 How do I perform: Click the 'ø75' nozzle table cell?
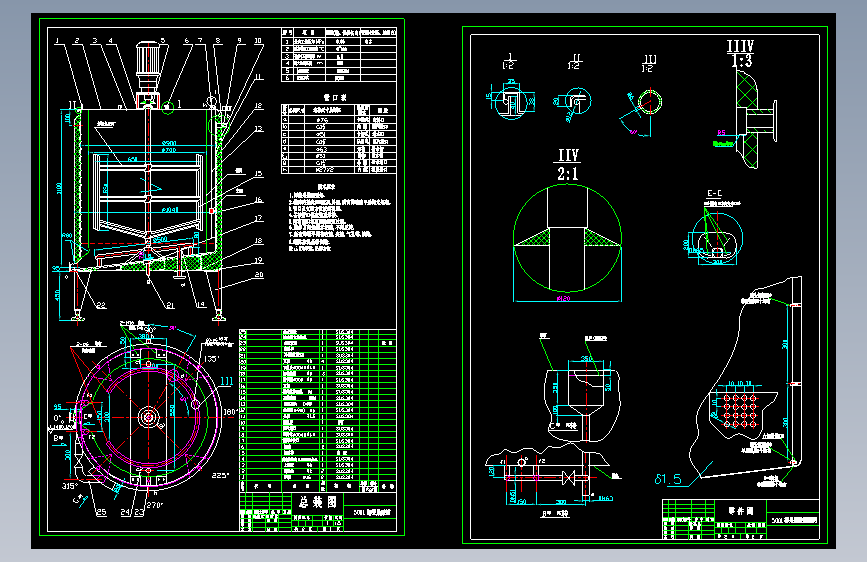[322, 120]
